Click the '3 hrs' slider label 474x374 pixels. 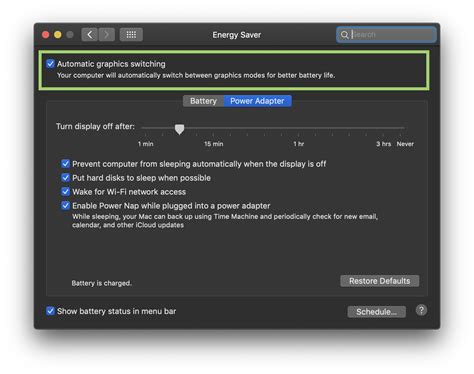tap(384, 144)
